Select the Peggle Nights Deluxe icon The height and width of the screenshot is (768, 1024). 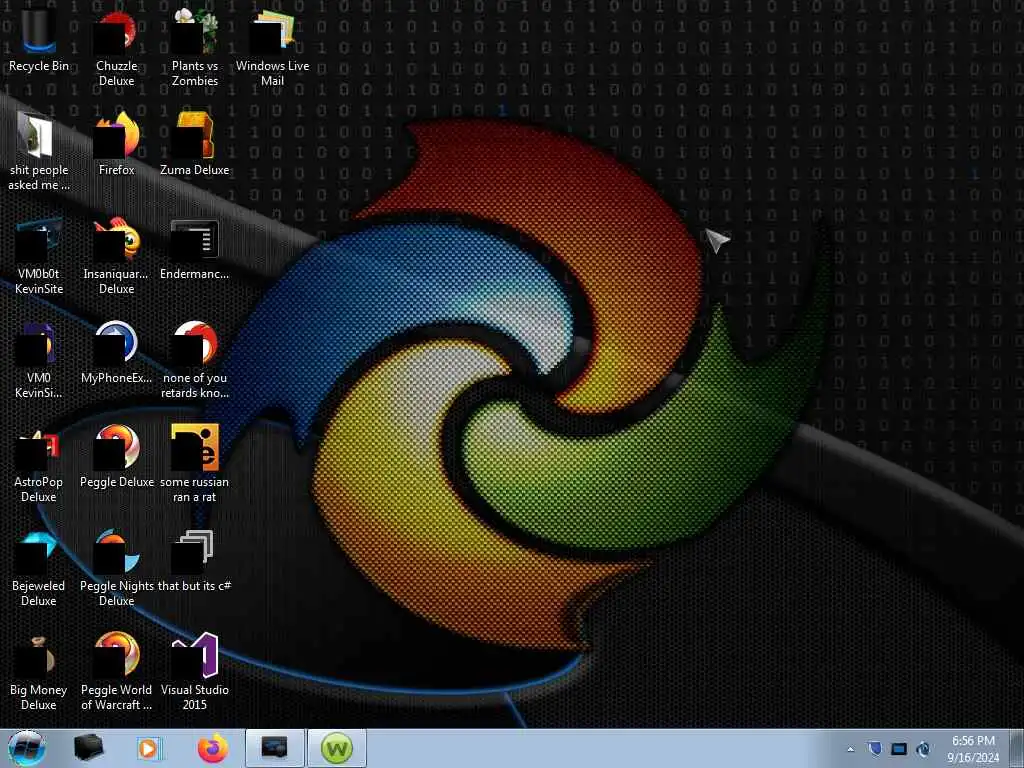[116, 567]
